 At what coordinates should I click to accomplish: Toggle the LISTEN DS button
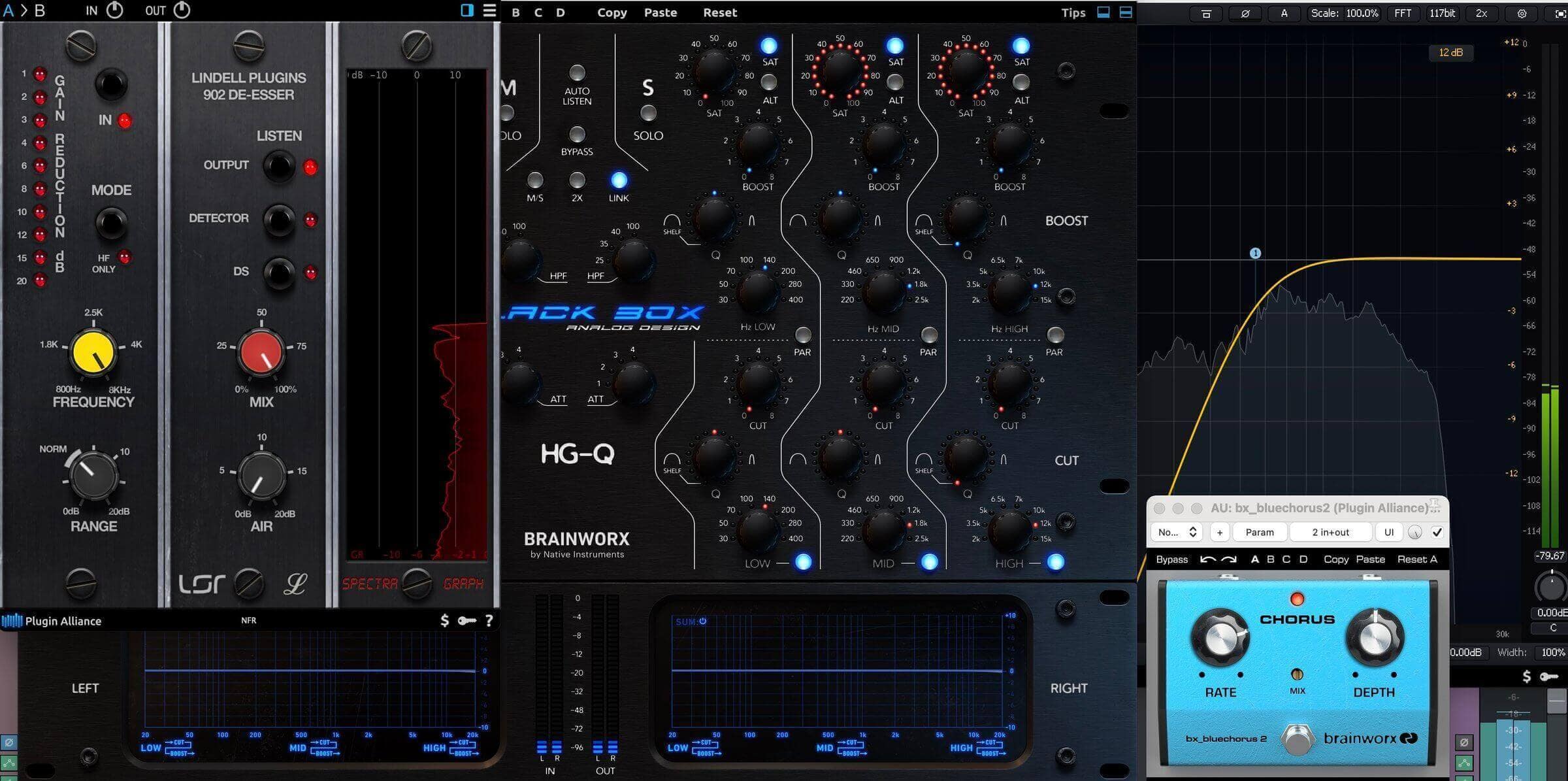coord(279,273)
